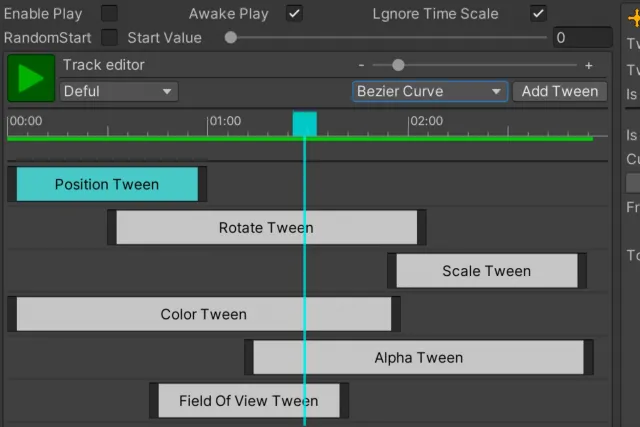Enable the RandomStart checkbox
The width and height of the screenshot is (640, 427).
coord(109,38)
